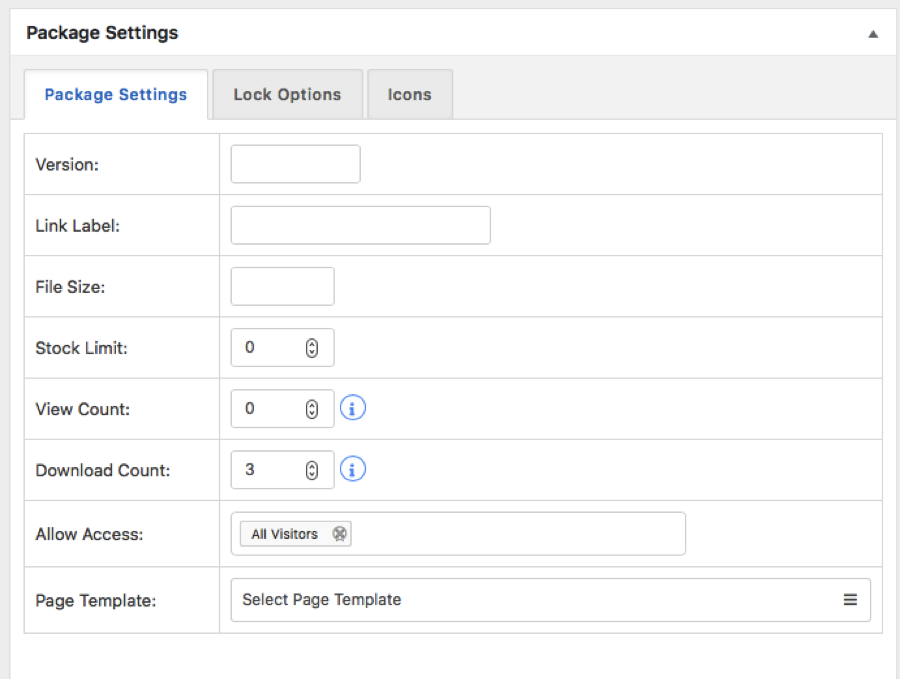
Task: Adjust the Stock Limit stepper arrows
Action: pos(312,348)
